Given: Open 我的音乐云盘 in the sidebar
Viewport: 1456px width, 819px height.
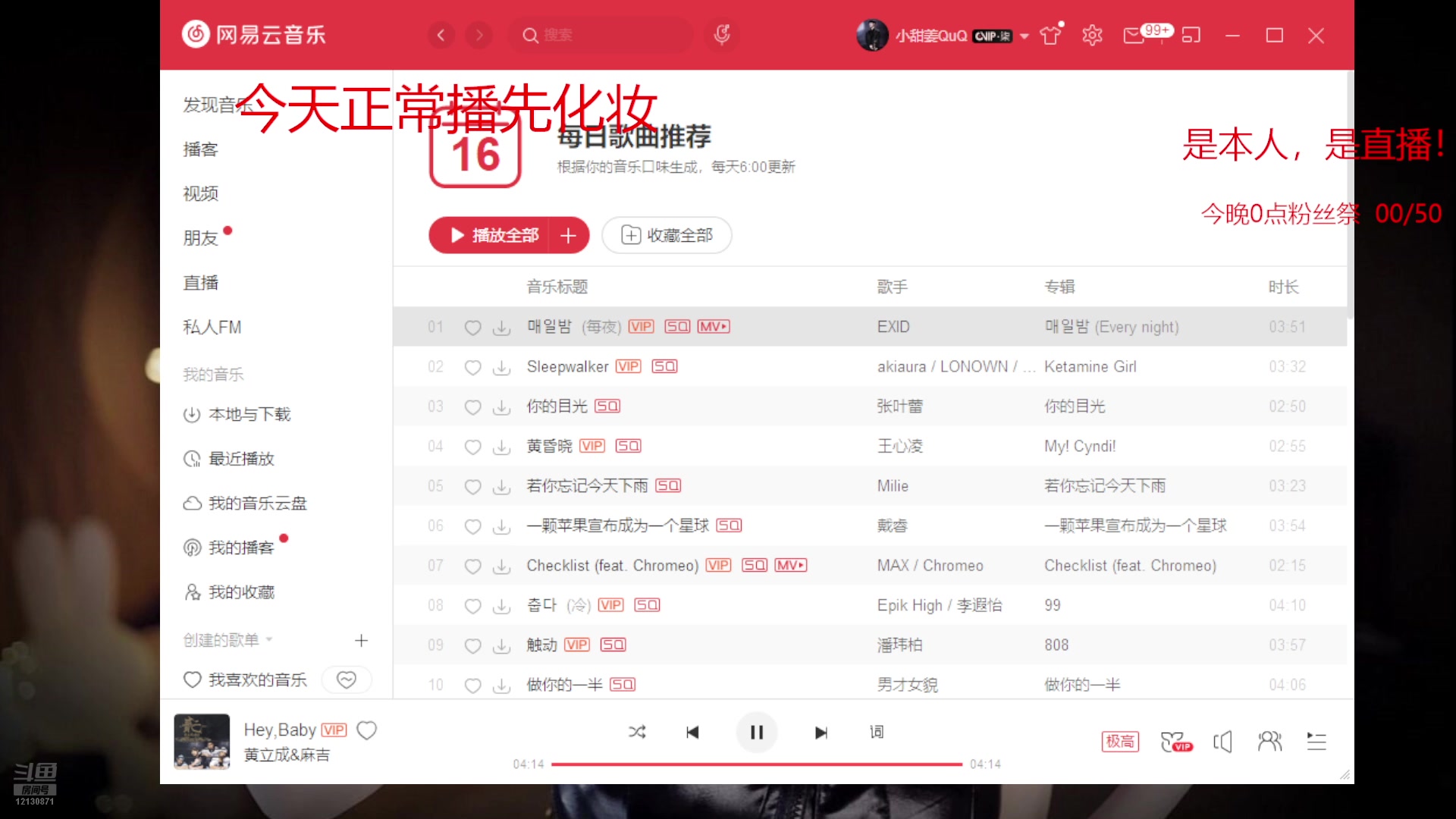Looking at the screenshot, I should [245, 504].
